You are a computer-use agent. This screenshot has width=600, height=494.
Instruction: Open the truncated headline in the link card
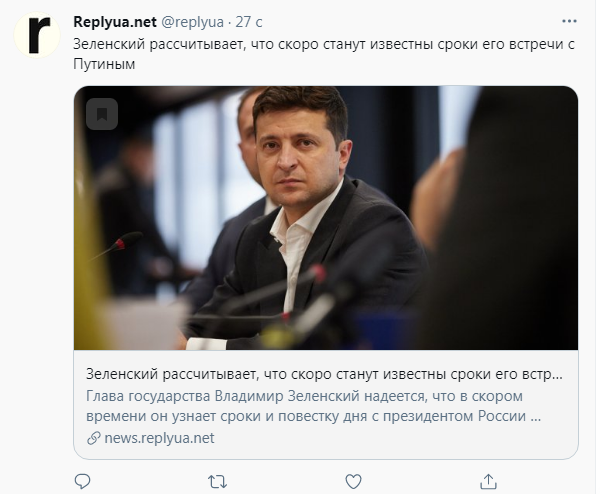pyautogui.click(x=324, y=374)
